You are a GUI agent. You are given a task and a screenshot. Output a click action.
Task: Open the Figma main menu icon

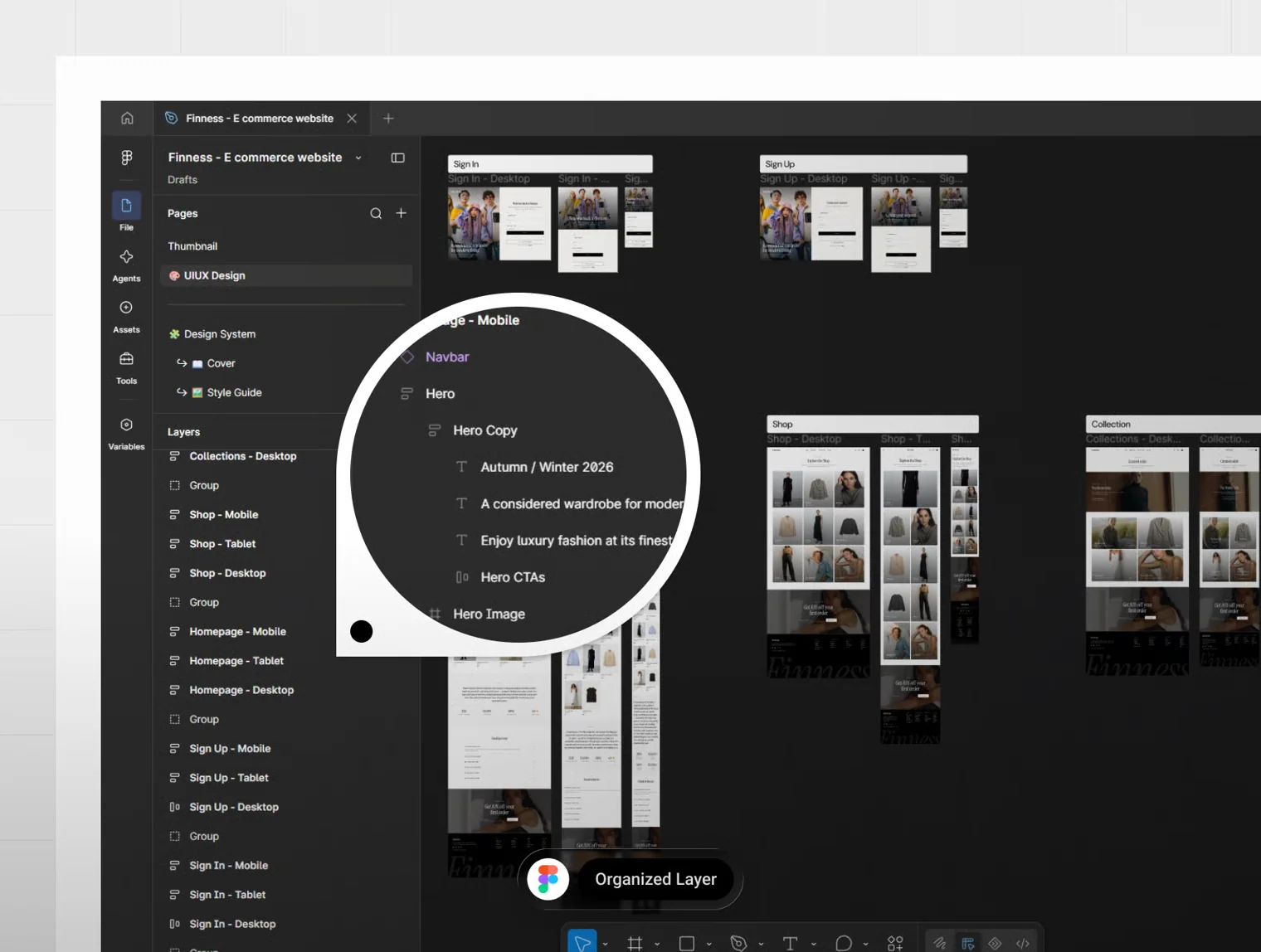(x=127, y=158)
